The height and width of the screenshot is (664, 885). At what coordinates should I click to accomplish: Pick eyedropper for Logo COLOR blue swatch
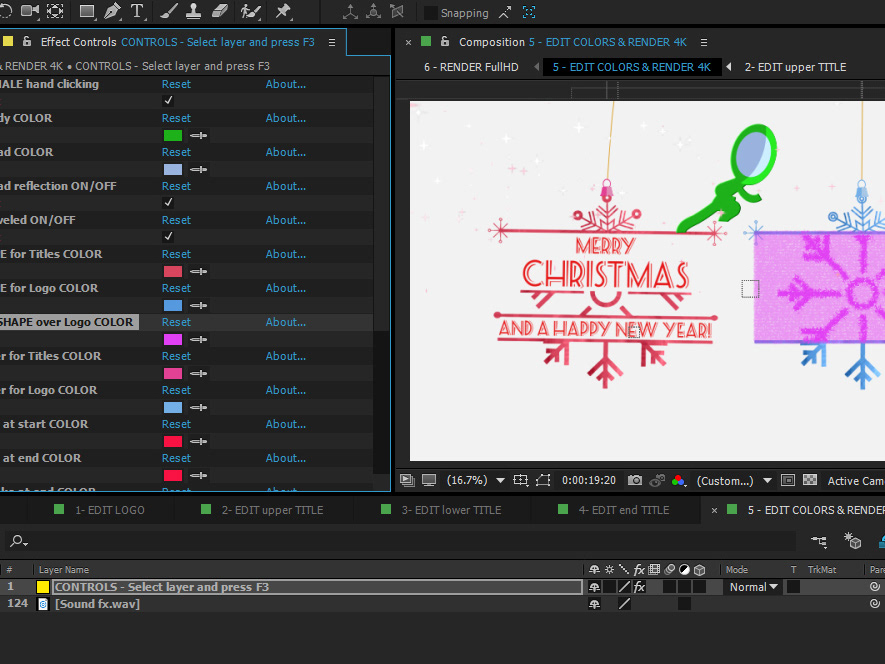[198, 305]
